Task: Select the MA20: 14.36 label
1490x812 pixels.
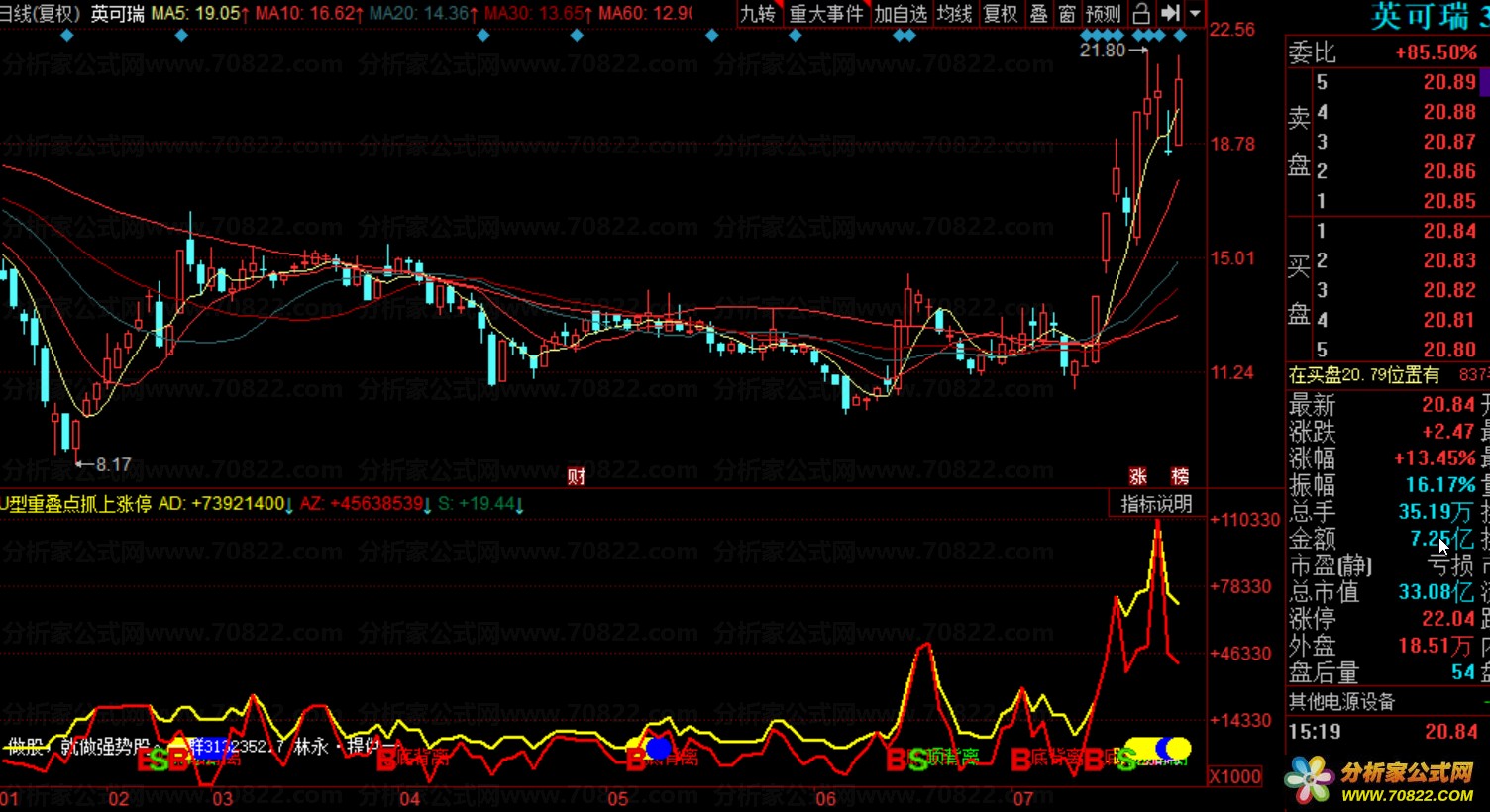Action: [x=423, y=14]
